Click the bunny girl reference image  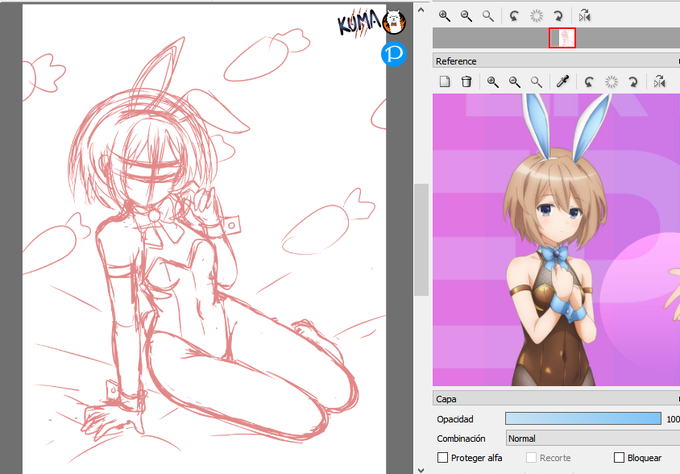pos(556,239)
